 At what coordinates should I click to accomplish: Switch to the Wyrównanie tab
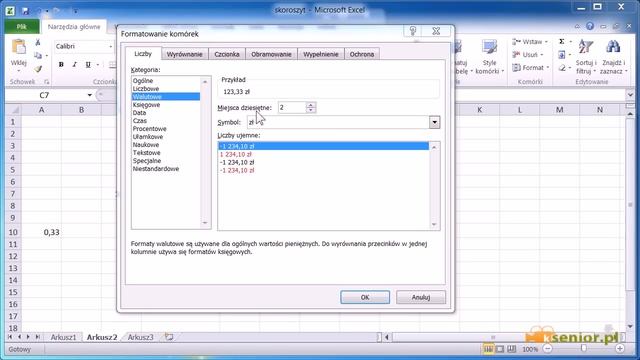[x=184, y=54]
